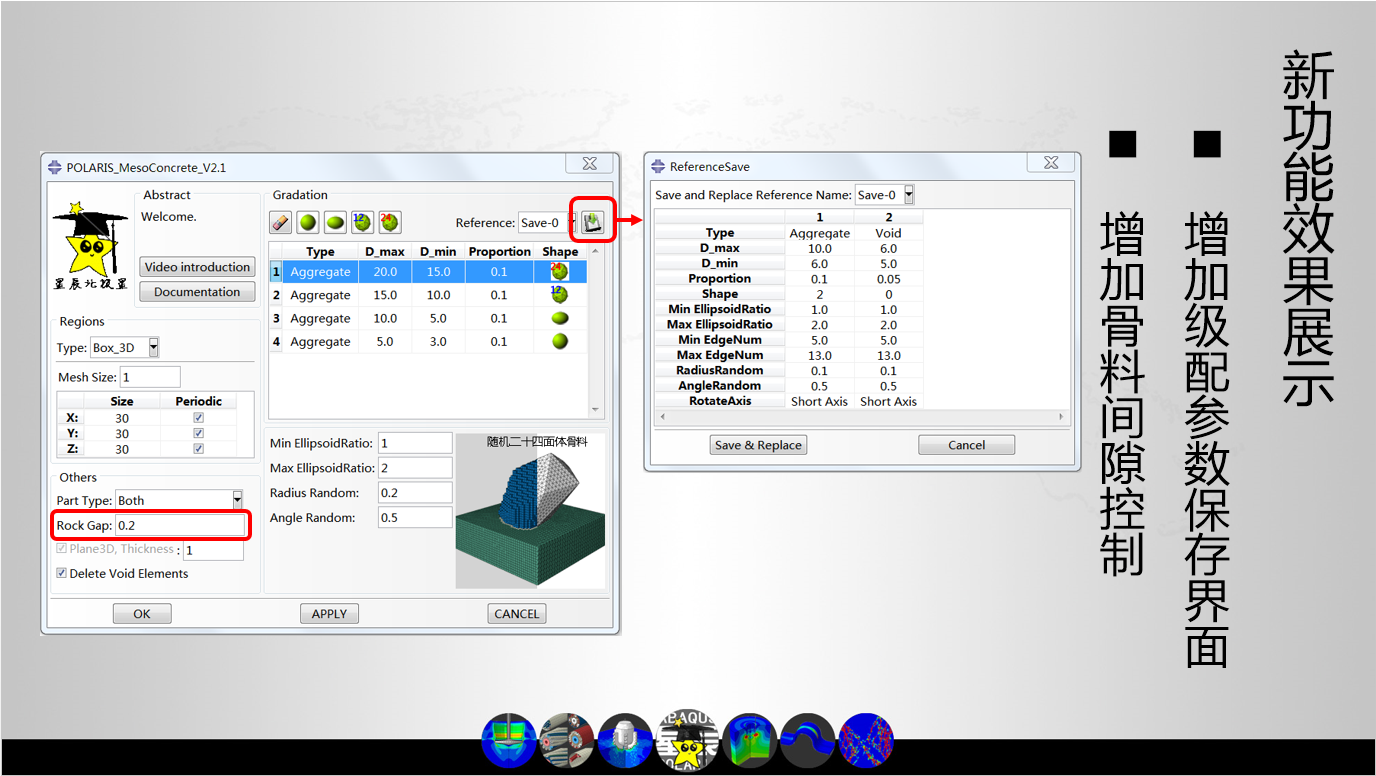Screen dimensions: 1376x776
Task: Choose the 12-face polyhedron aggregate icon
Action: 362,223
